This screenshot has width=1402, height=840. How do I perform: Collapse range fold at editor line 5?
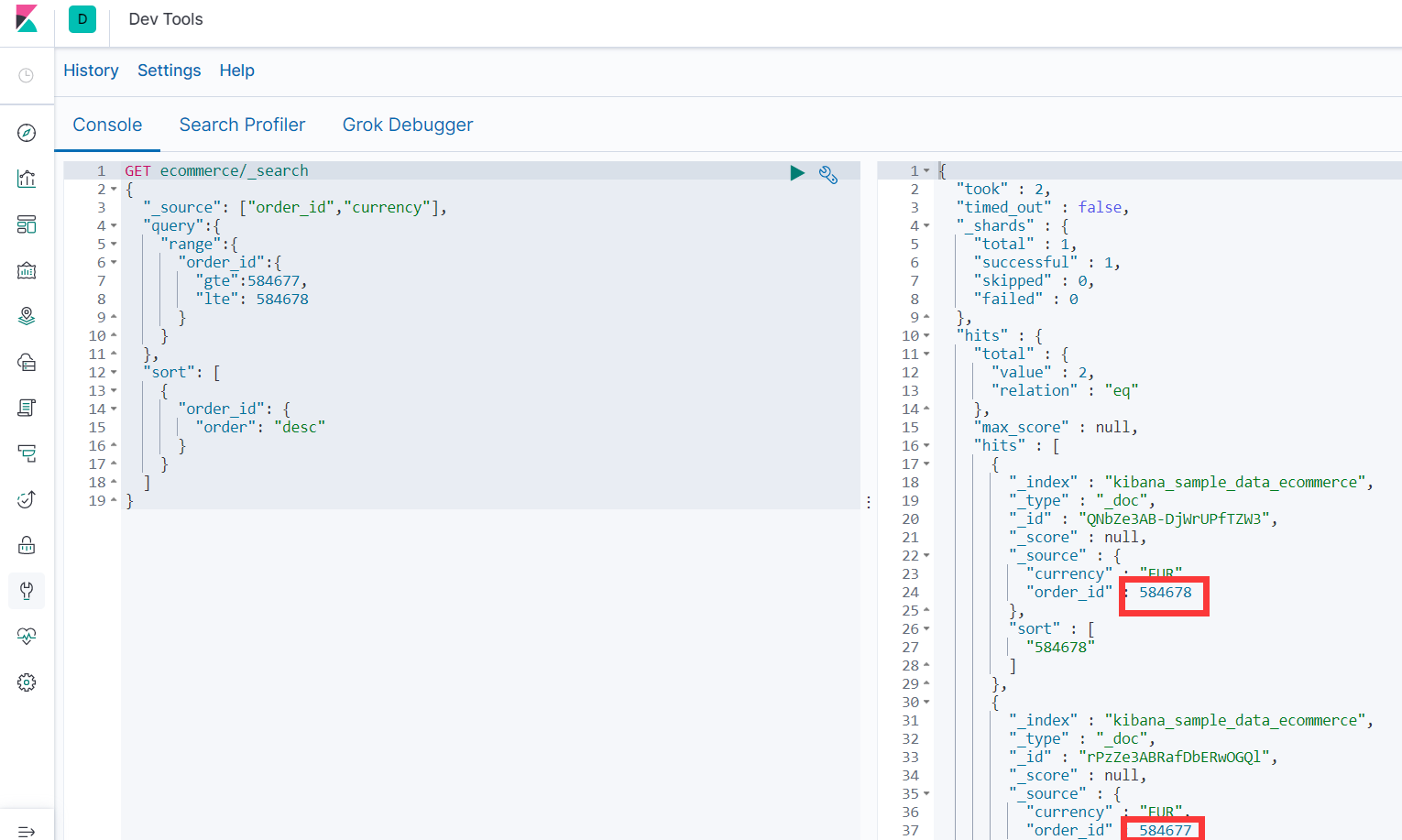coord(114,245)
